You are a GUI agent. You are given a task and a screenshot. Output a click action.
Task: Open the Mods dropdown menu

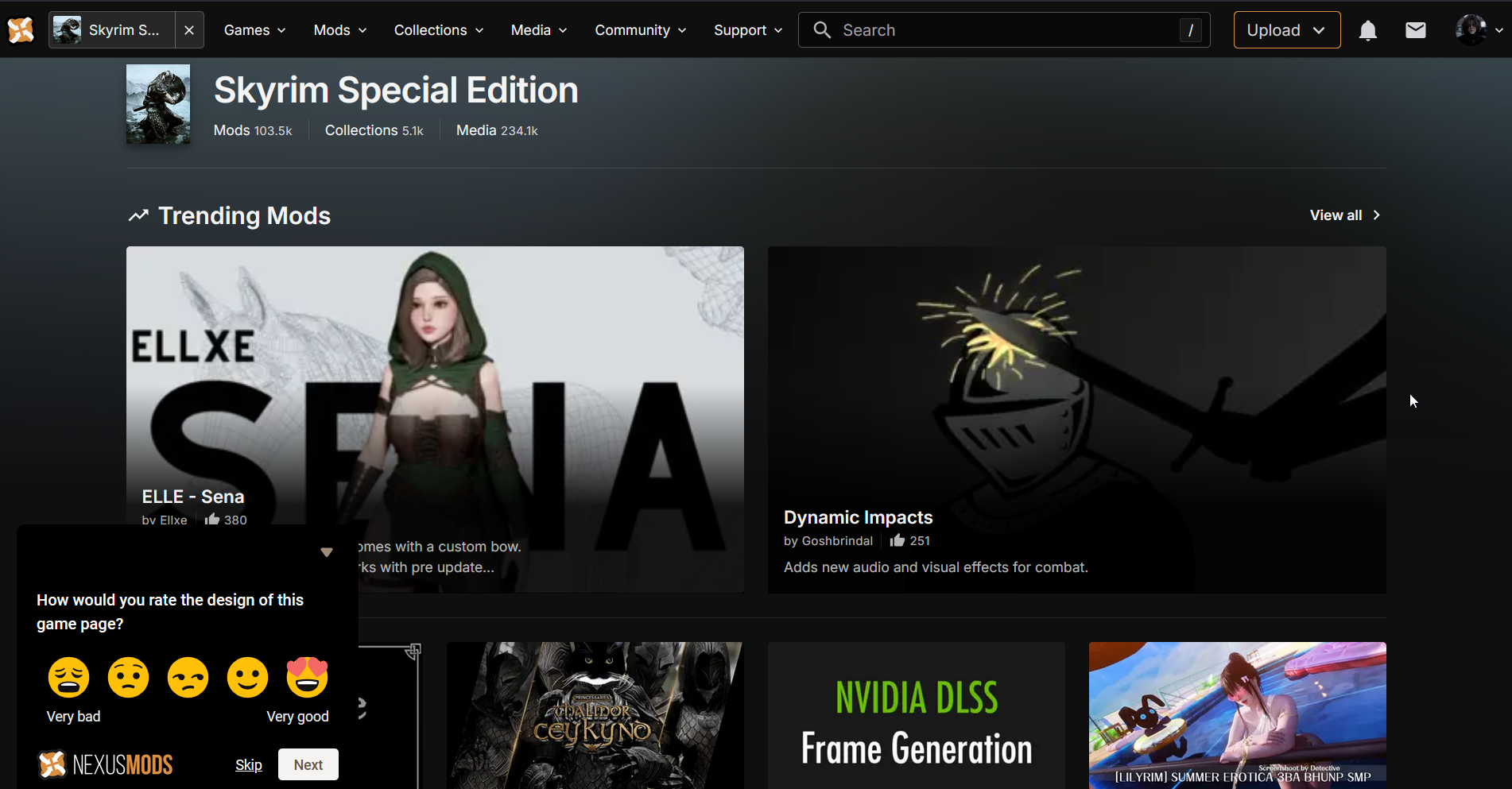coord(340,30)
